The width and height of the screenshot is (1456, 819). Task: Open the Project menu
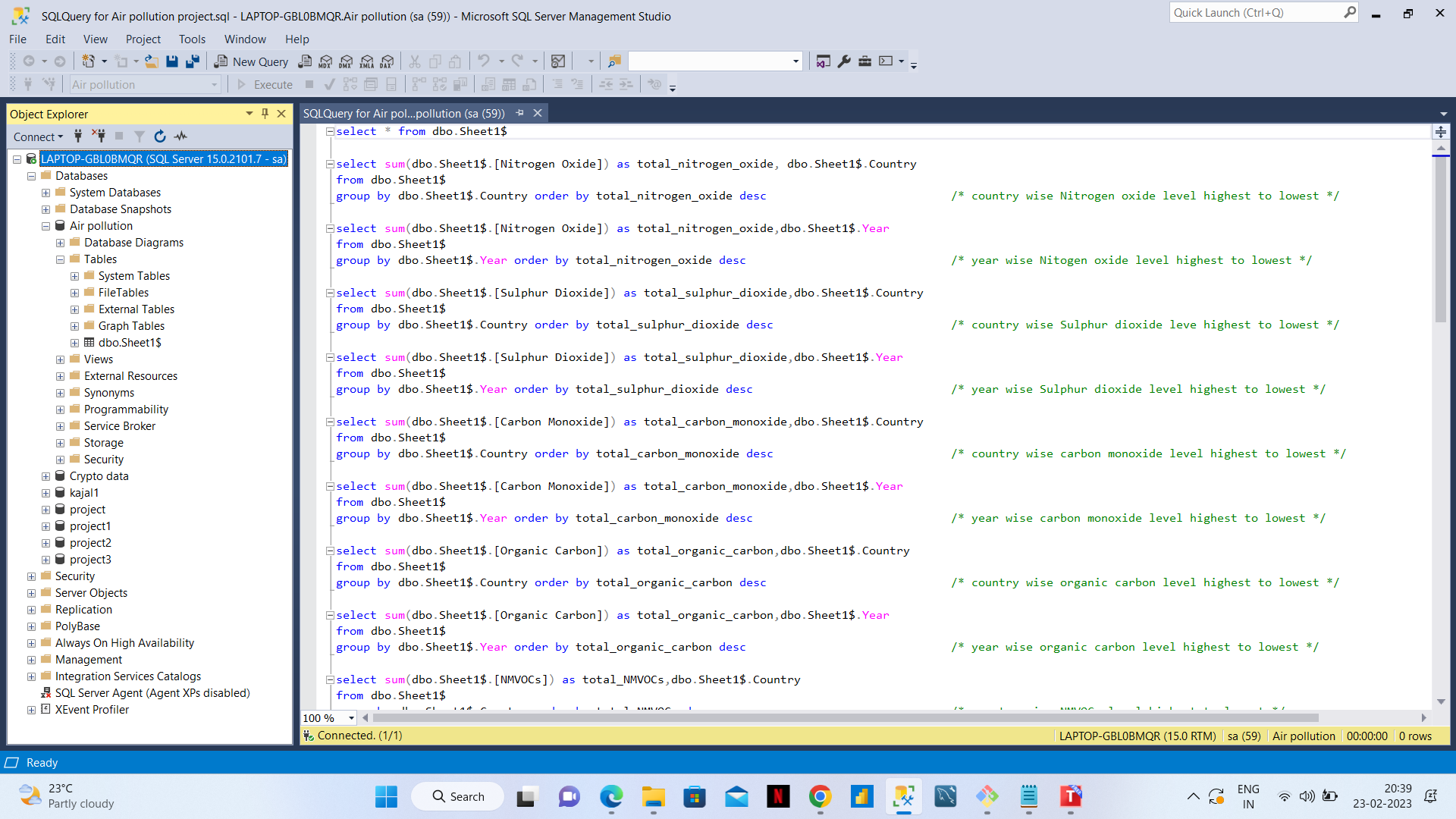(143, 39)
